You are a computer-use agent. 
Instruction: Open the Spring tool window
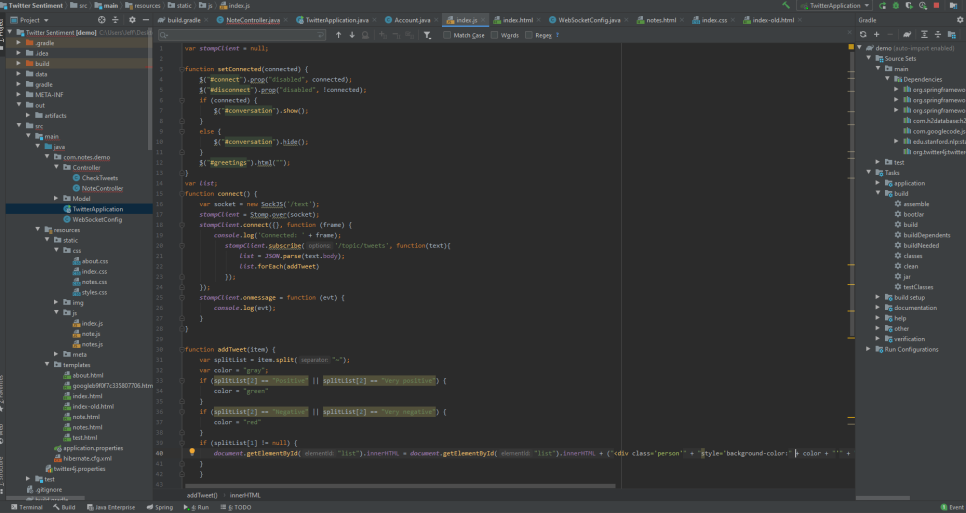161,507
